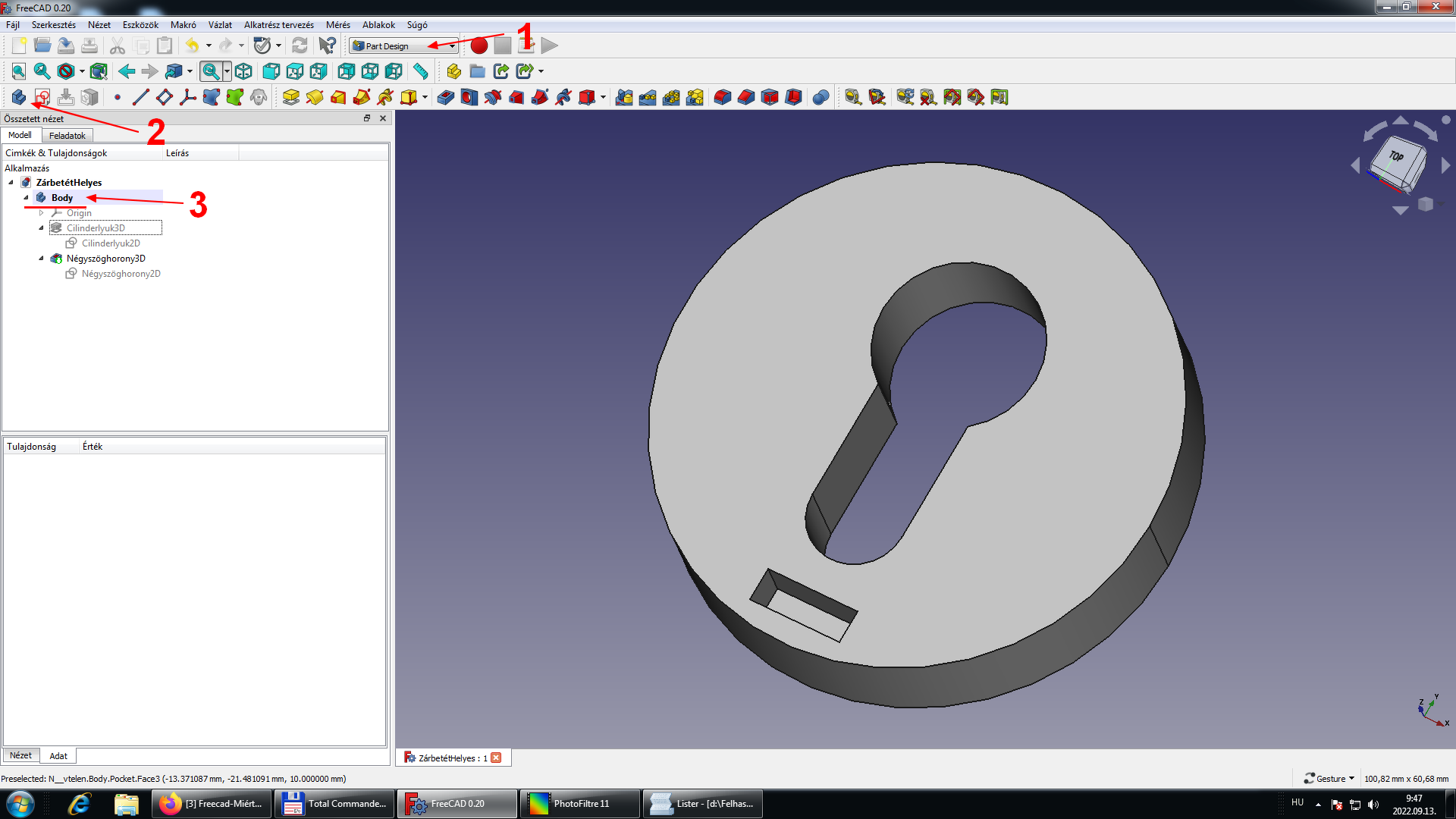Image resolution: width=1456 pixels, height=819 pixels.
Task: Create a datum plane
Action: (x=164, y=97)
